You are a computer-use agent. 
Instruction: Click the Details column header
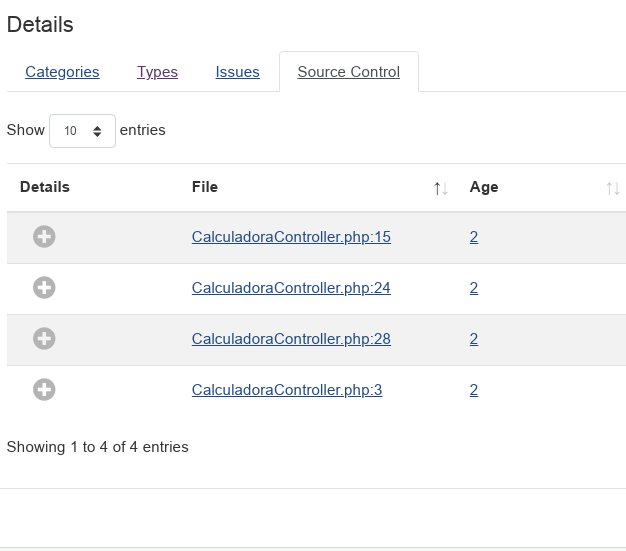45,187
